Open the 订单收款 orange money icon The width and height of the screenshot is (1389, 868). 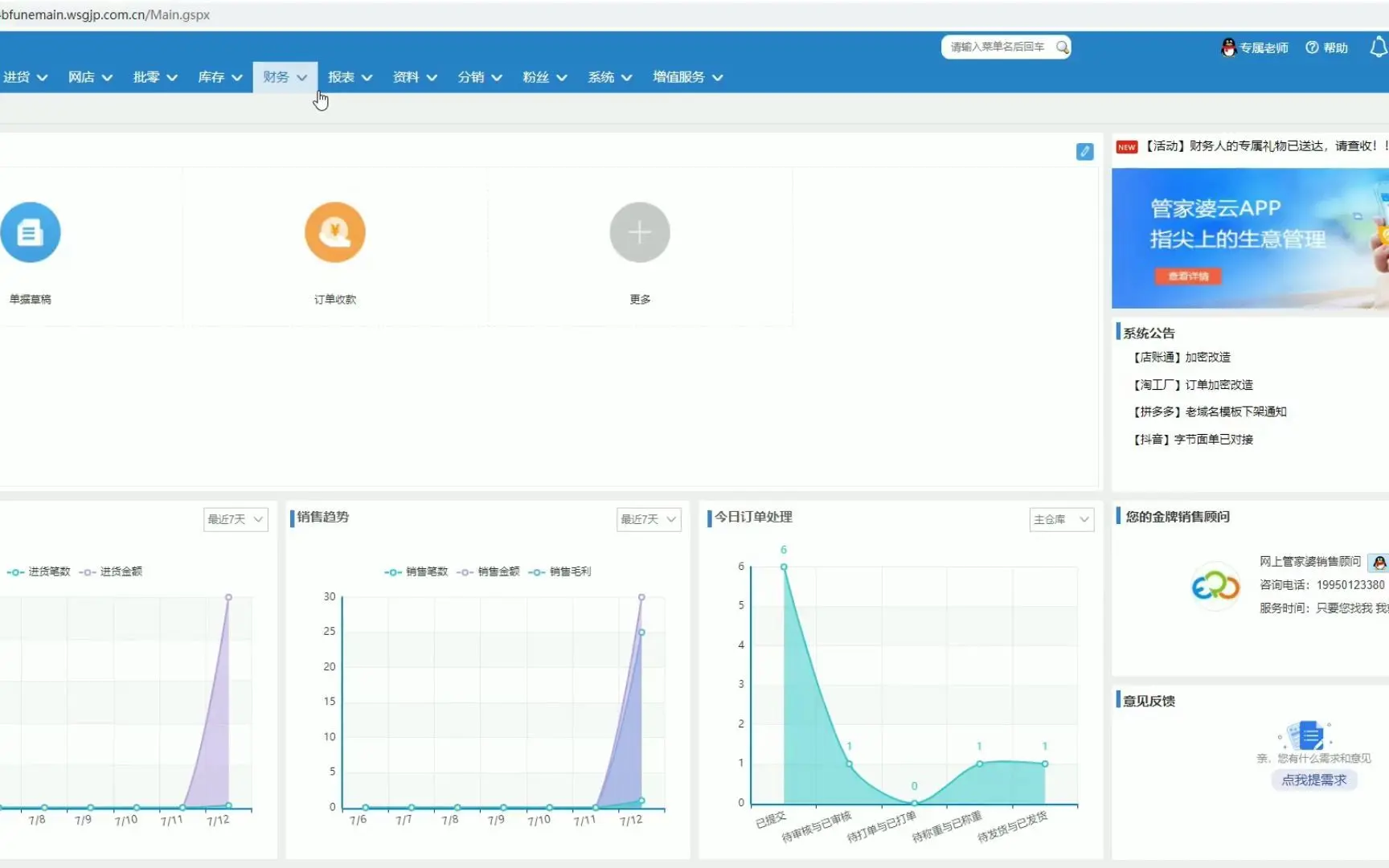pyautogui.click(x=335, y=232)
